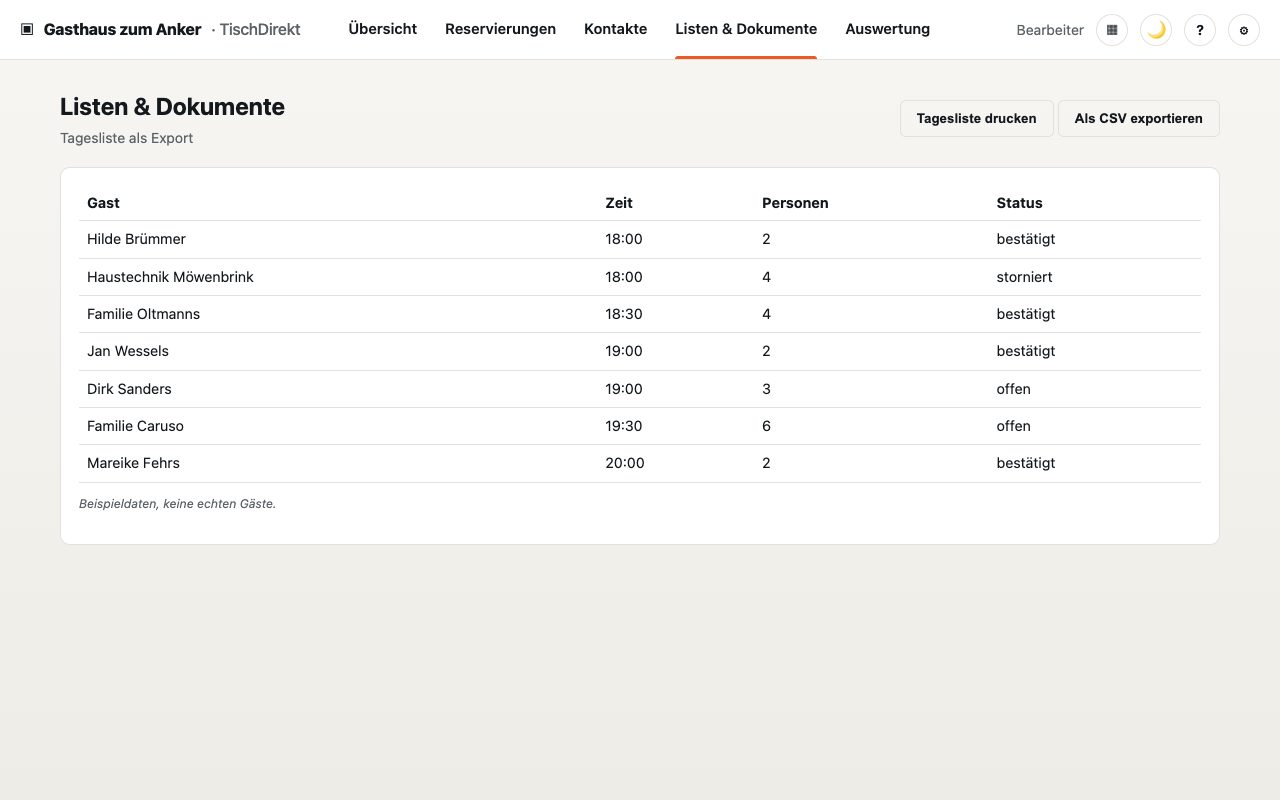Screen dimensions: 1280x800
Task: Open the Auswertung tab
Action: pos(887,29)
